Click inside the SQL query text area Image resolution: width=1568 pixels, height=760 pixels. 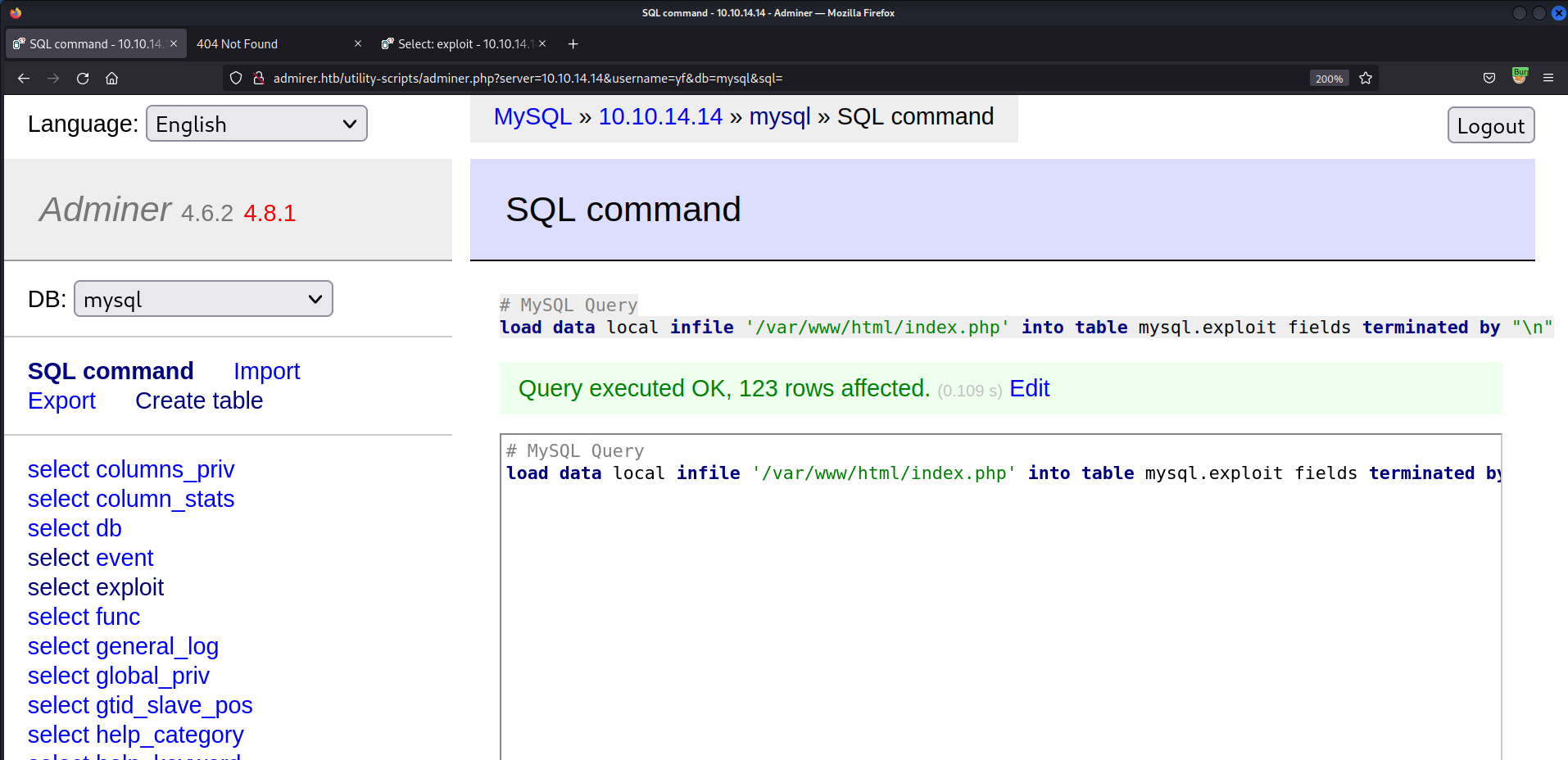(1000, 598)
